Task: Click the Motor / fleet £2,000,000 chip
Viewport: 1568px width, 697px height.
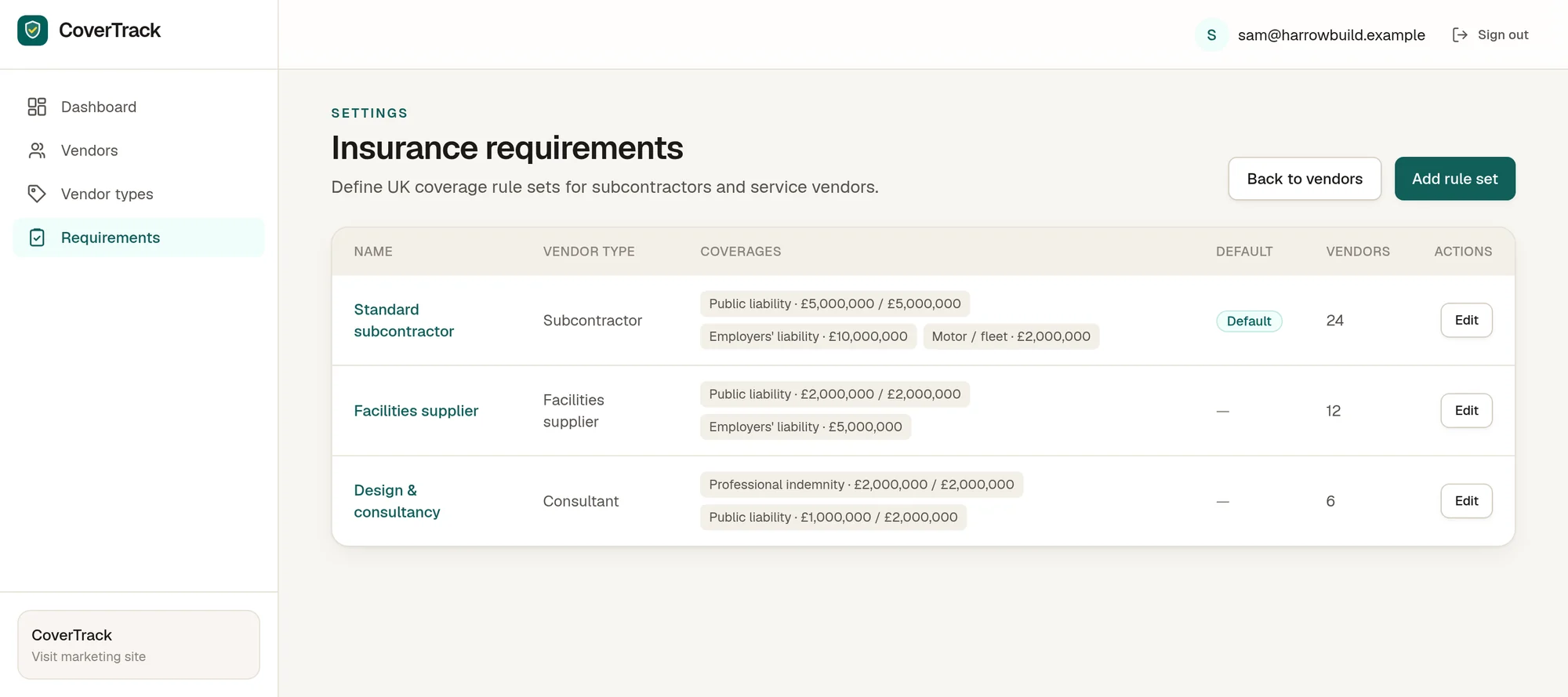Action: (x=1011, y=336)
